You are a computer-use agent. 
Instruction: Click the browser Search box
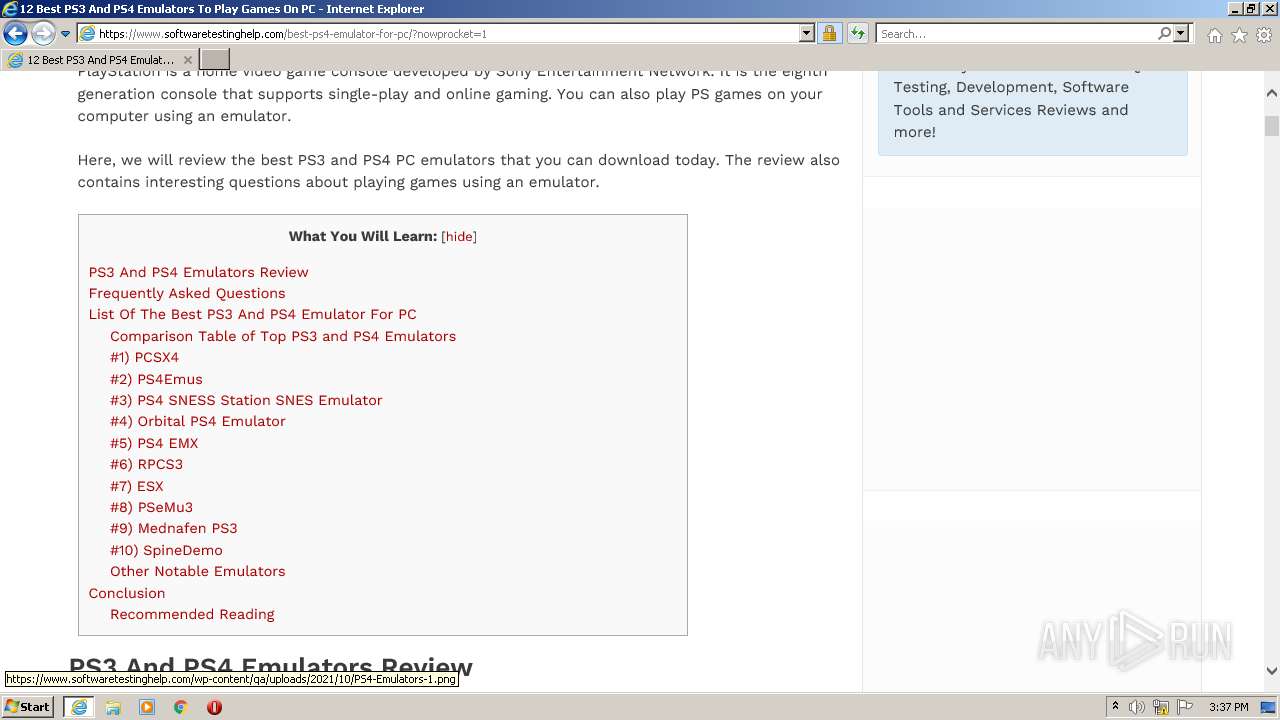pos(1016,34)
